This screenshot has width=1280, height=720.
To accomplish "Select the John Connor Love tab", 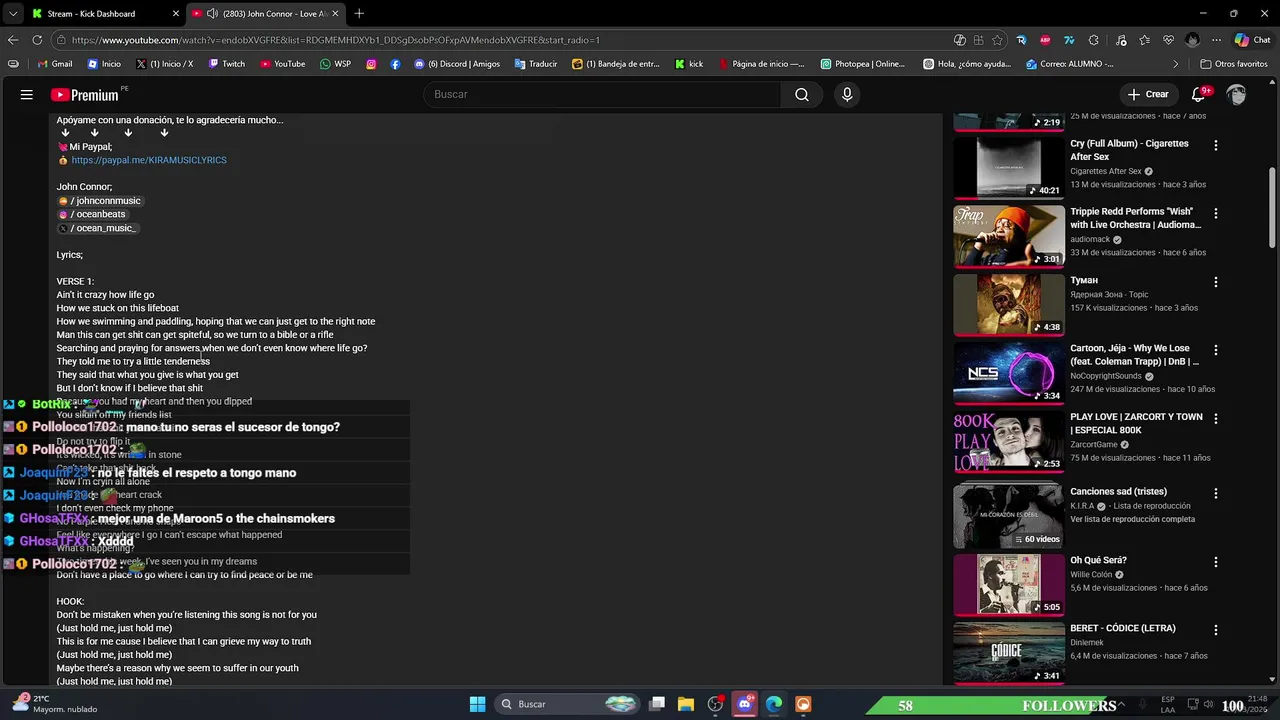I will tap(266, 13).
